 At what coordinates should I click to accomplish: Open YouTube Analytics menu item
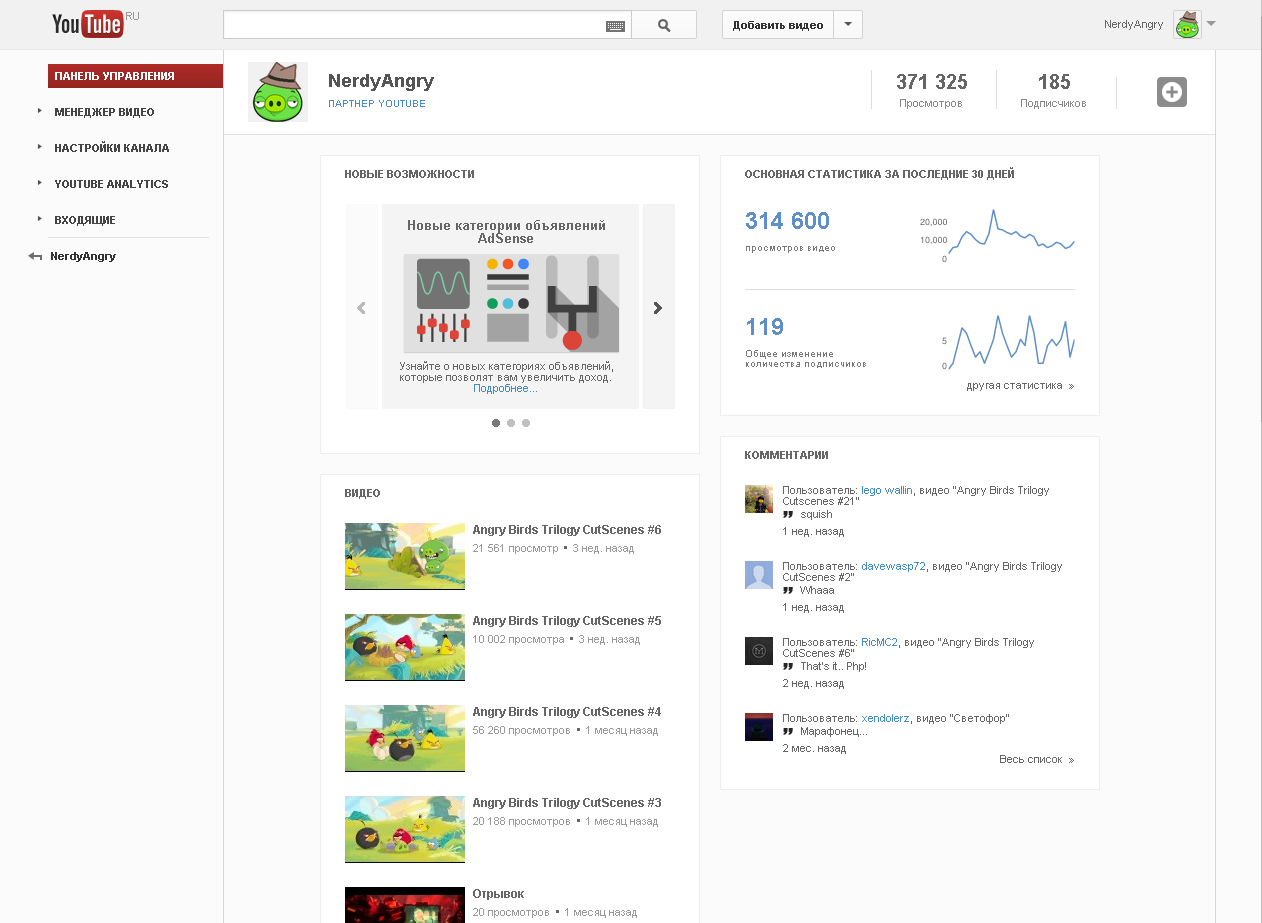coord(111,184)
